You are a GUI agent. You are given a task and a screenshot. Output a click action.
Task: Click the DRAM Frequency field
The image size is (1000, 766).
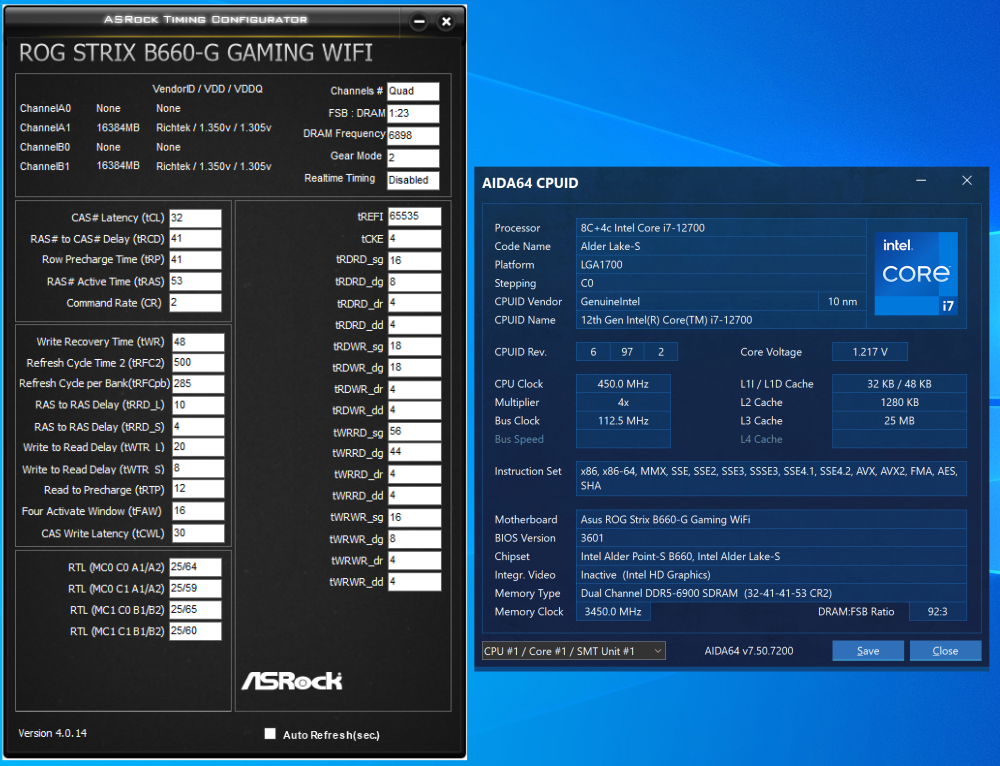point(413,136)
